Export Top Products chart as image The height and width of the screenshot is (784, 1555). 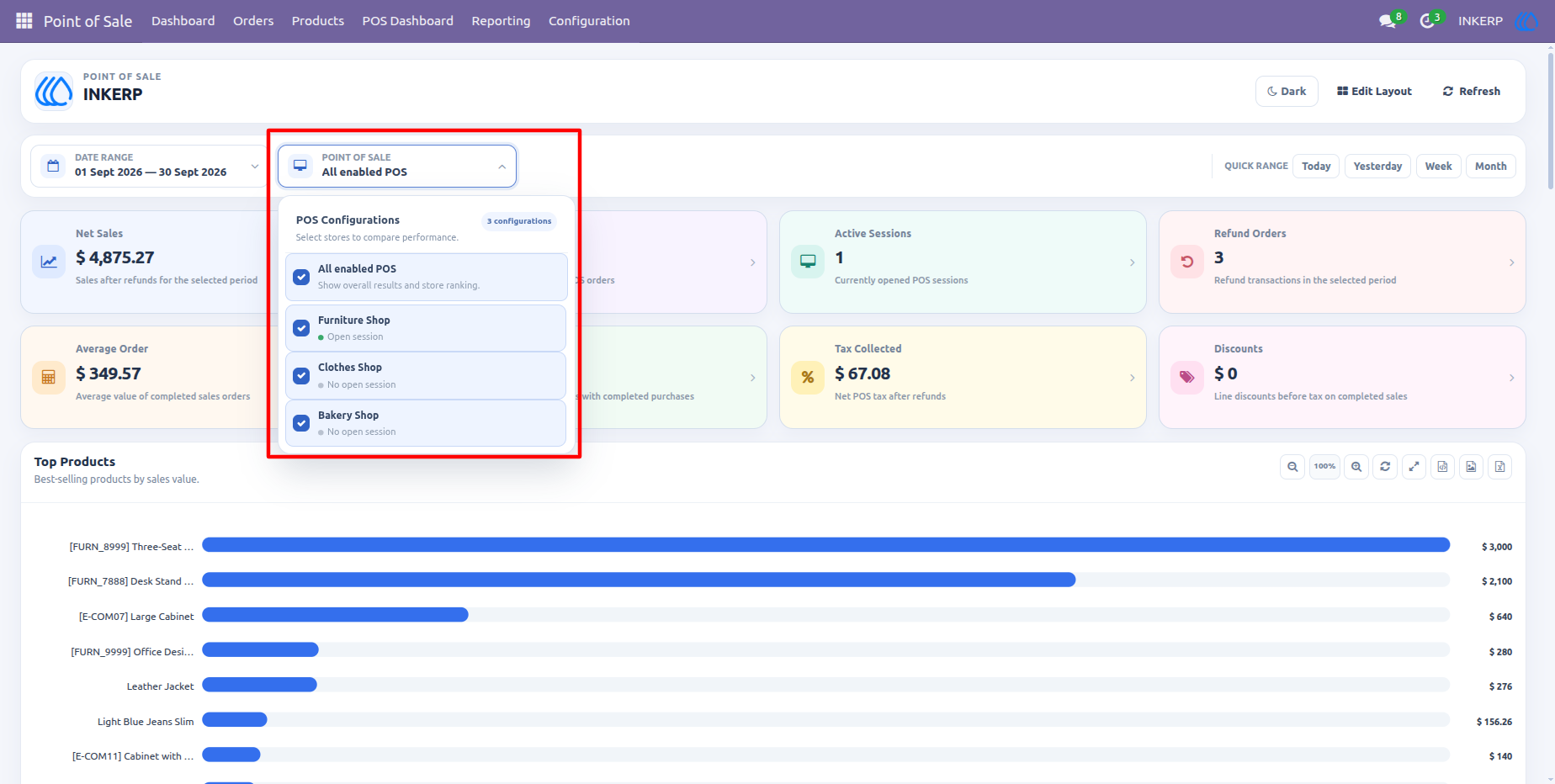pos(1471,467)
